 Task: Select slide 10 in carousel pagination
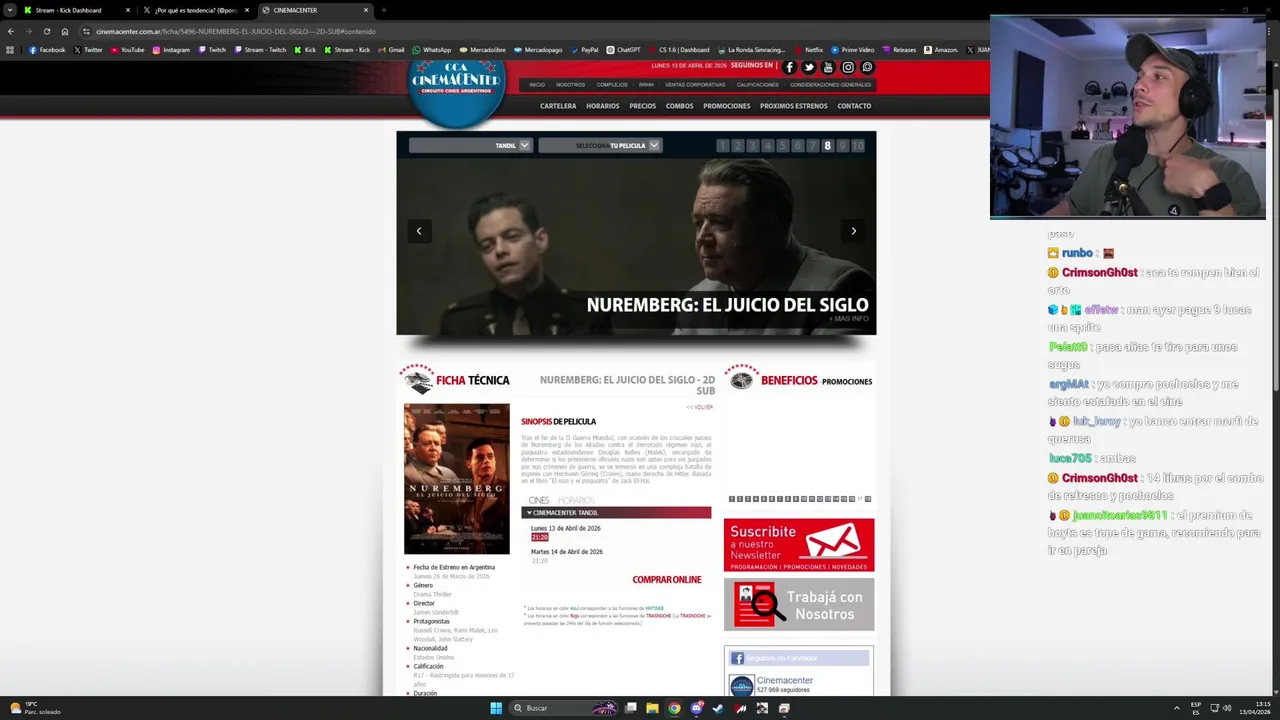click(x=857, y=146)
